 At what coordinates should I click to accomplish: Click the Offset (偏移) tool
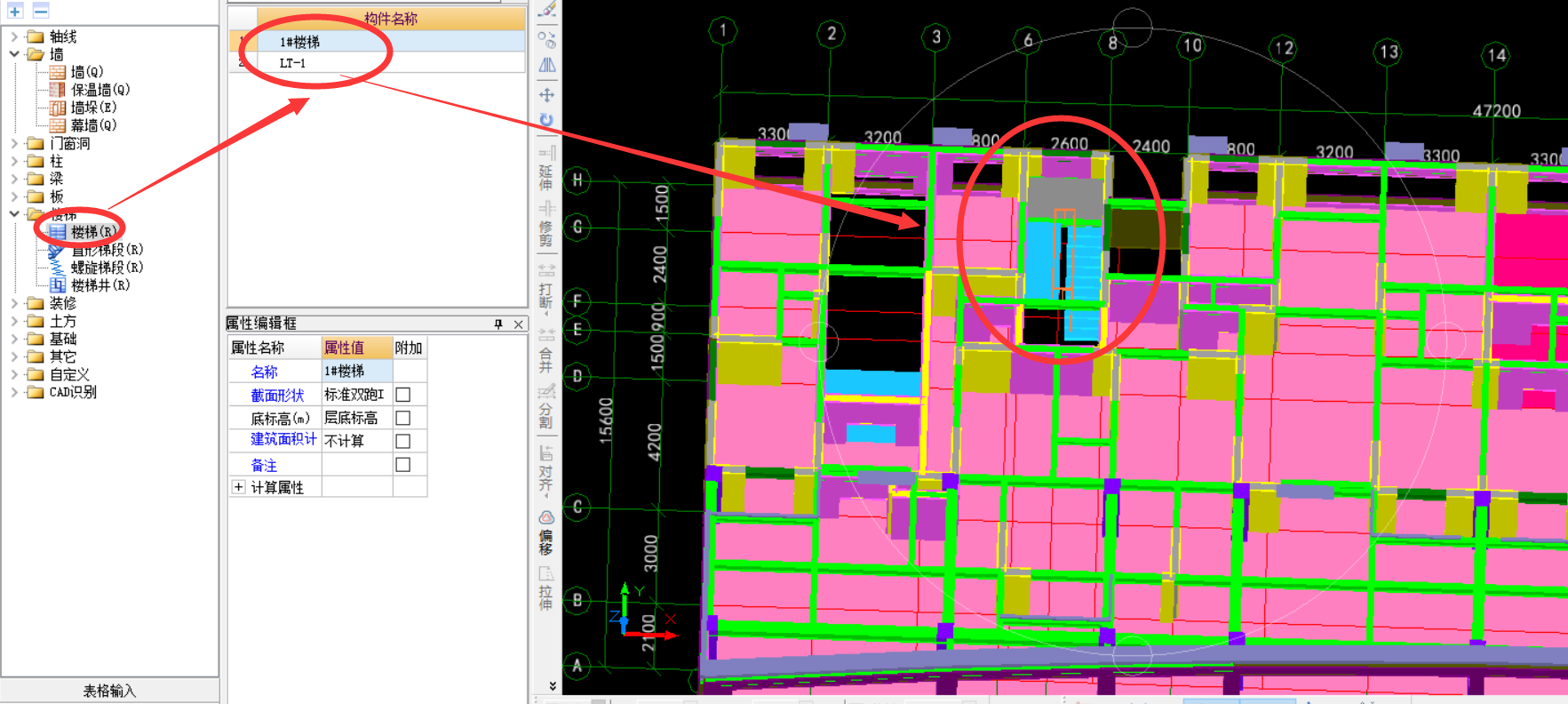tap(546, 532)
